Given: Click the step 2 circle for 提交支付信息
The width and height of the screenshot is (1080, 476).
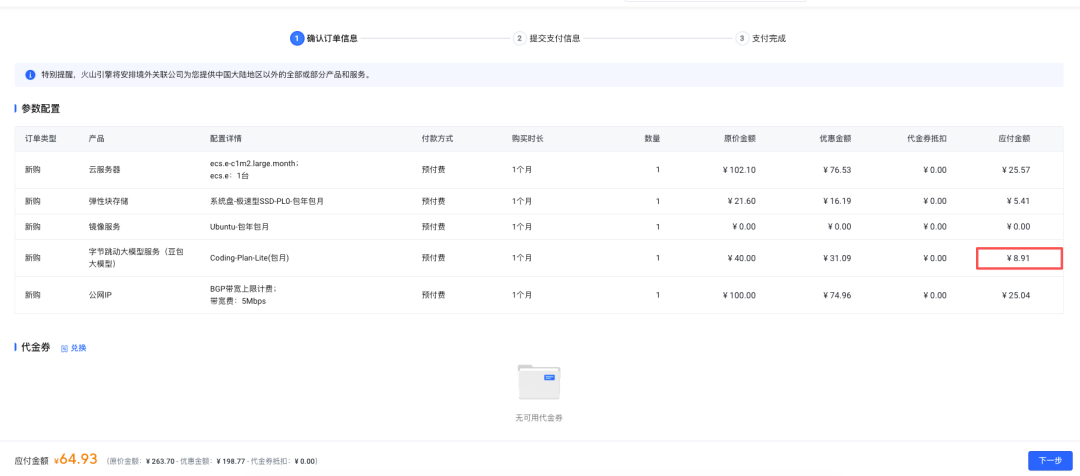Looking at the screenshot, I should [x=519, y=39].
